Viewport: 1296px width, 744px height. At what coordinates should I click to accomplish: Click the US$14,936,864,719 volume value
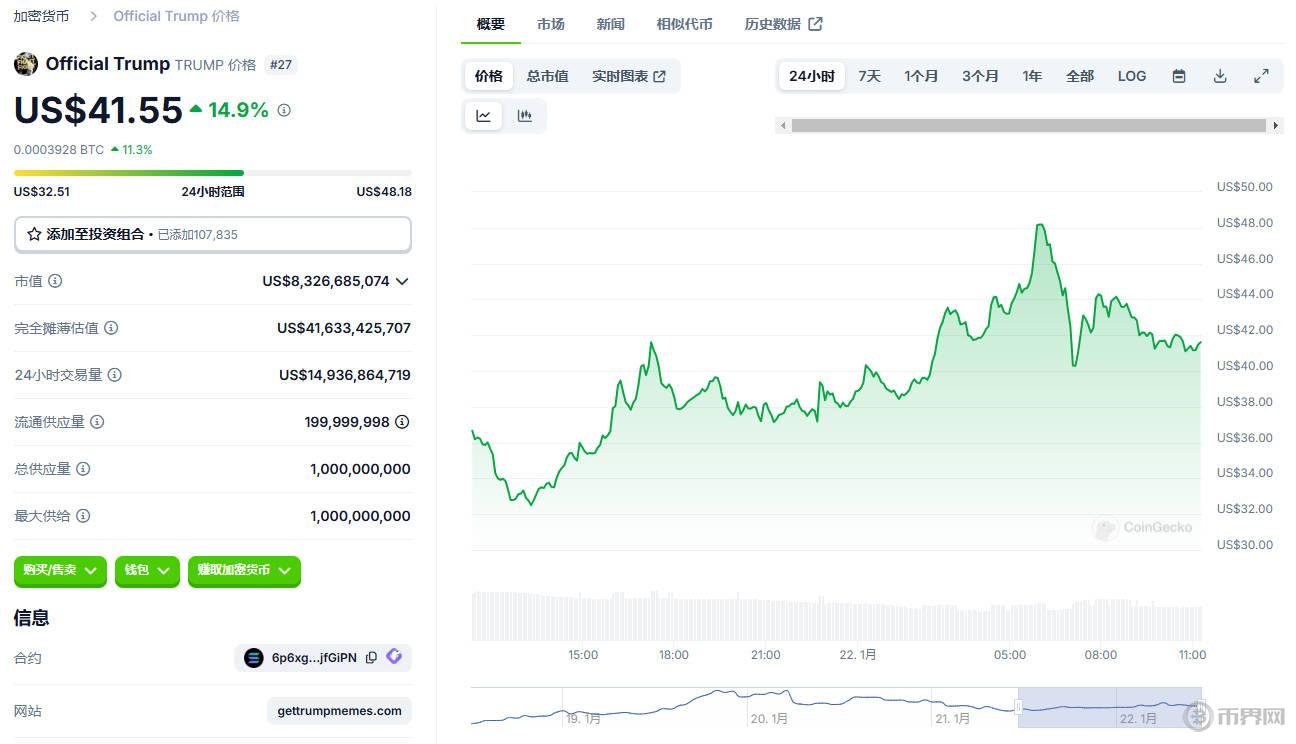coord(345,375)
